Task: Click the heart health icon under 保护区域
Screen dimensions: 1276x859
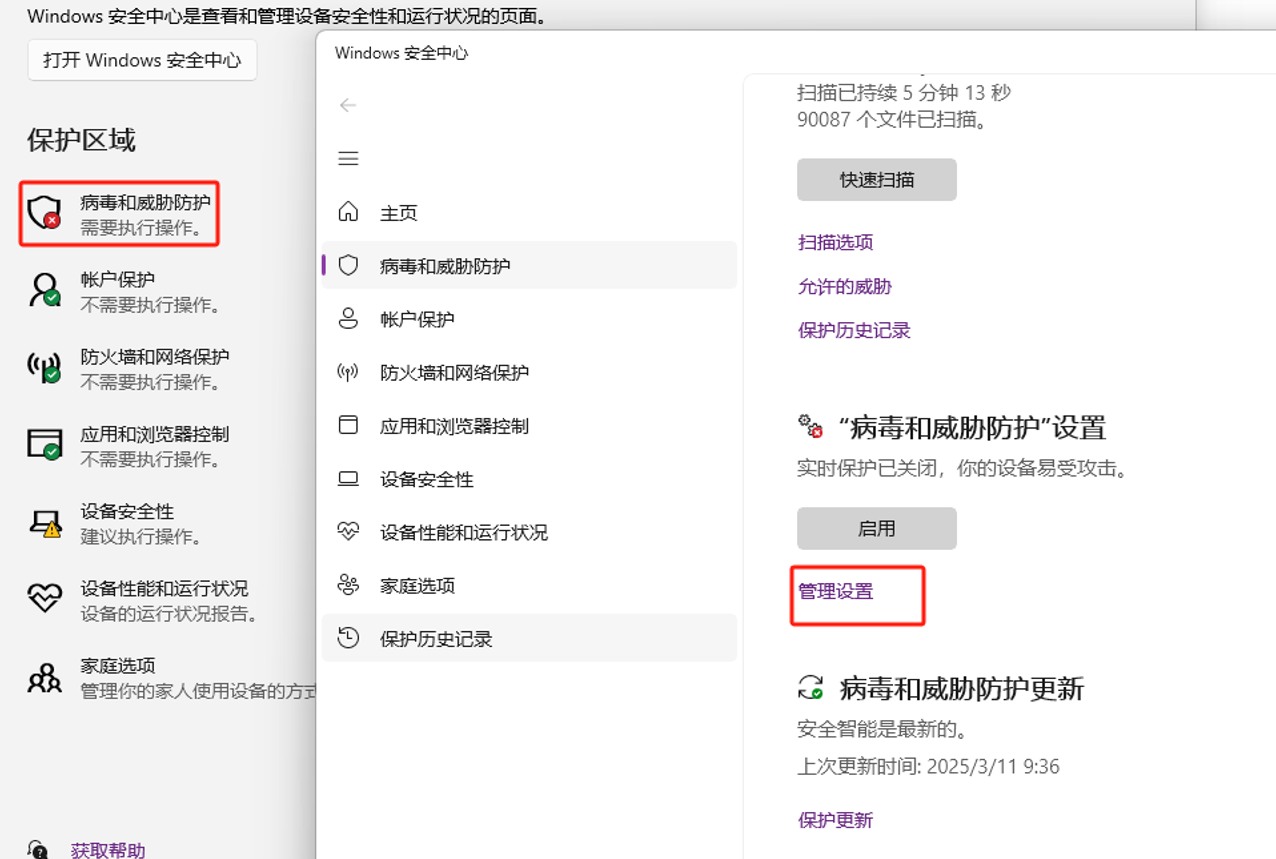Action: pyautogui.click(x=45, y=598)
